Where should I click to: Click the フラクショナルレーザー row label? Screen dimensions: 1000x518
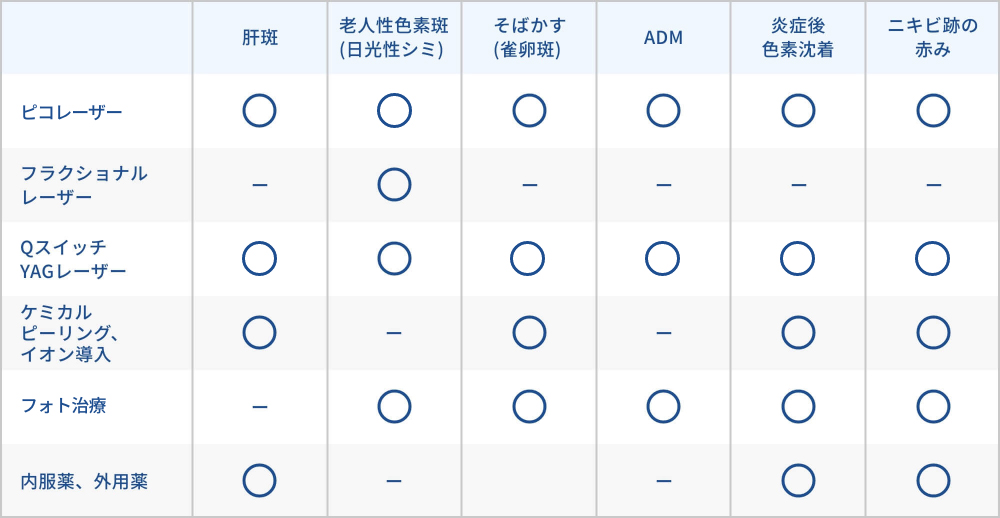click(x=84, y=185)
